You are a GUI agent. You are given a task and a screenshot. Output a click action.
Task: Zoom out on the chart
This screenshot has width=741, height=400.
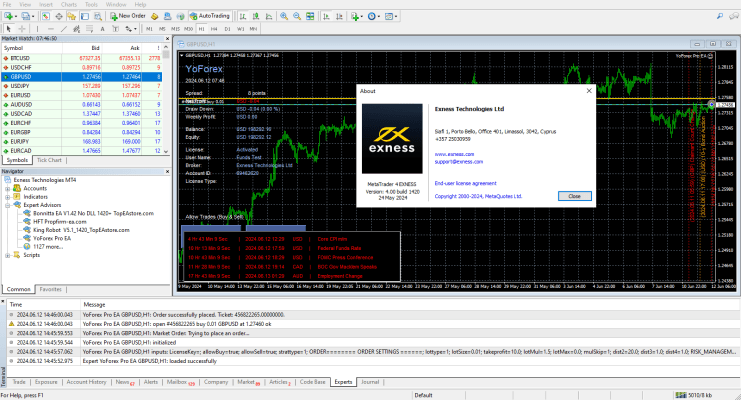coord(297,16)
